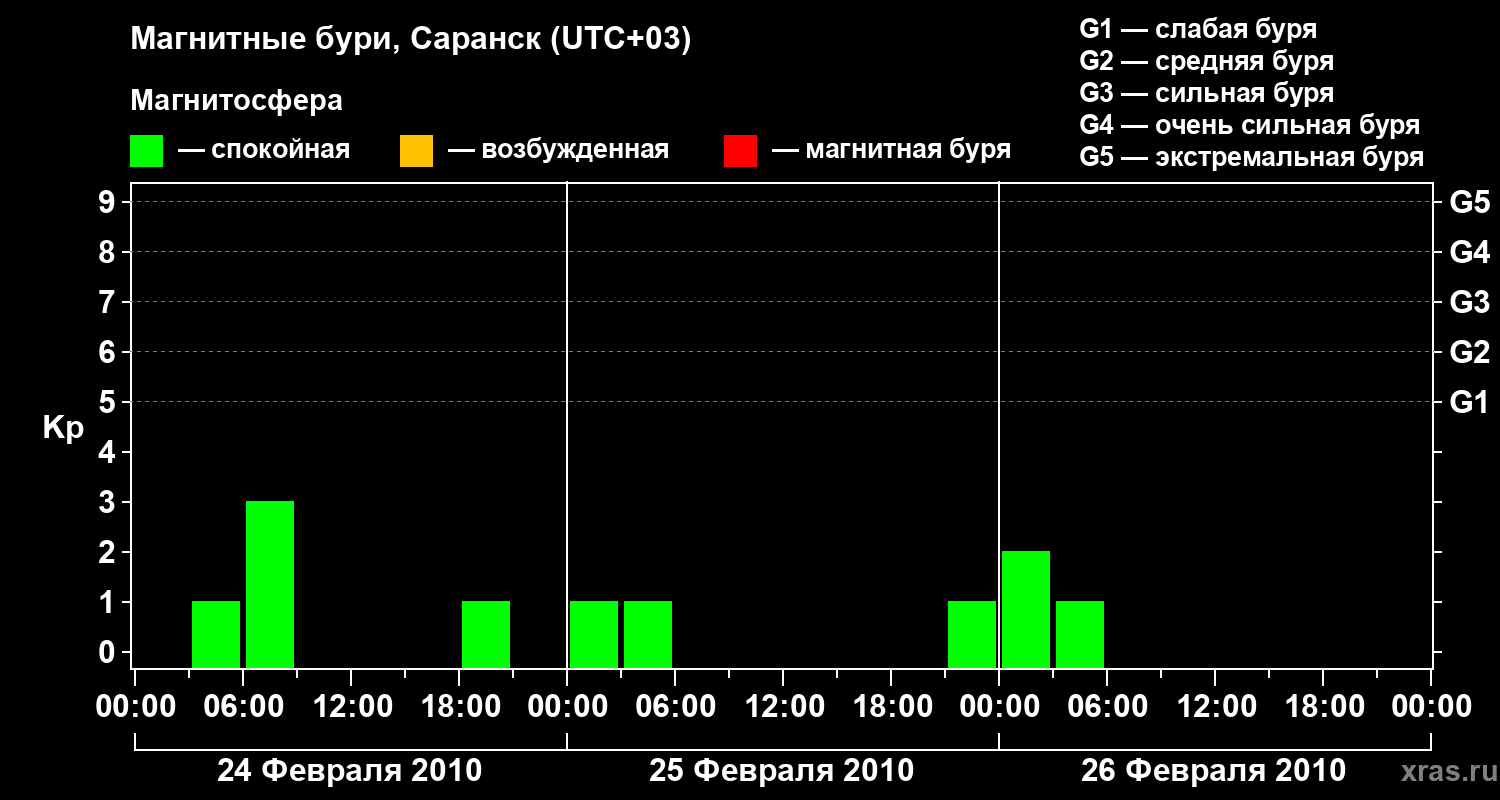Click the 03:00–06:00 bar on 24 February
Image resolution: width=1500 pixels, height=800 pixels.
pos(216,634)
